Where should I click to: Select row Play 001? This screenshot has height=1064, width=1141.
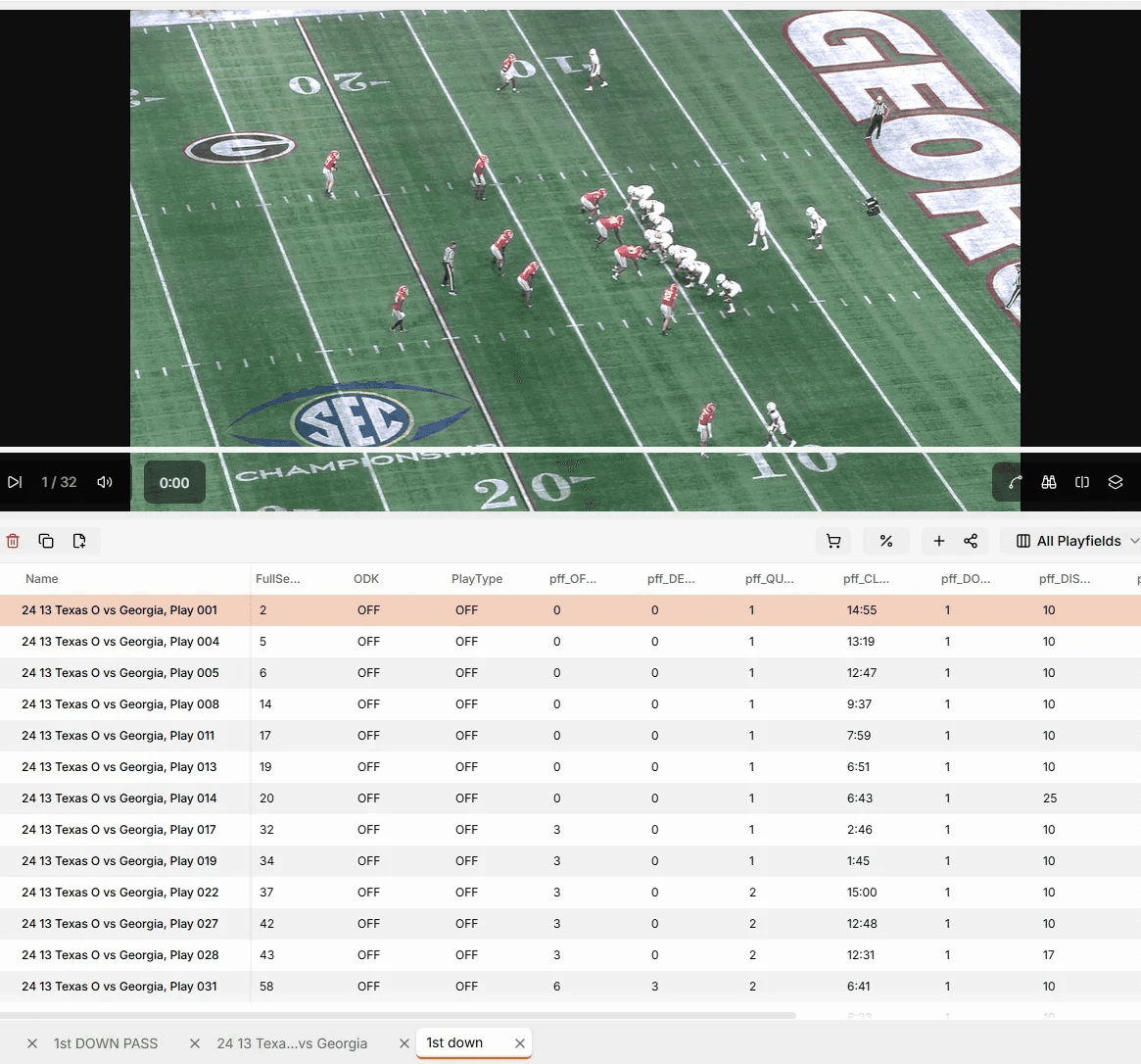tap(570, 609)
